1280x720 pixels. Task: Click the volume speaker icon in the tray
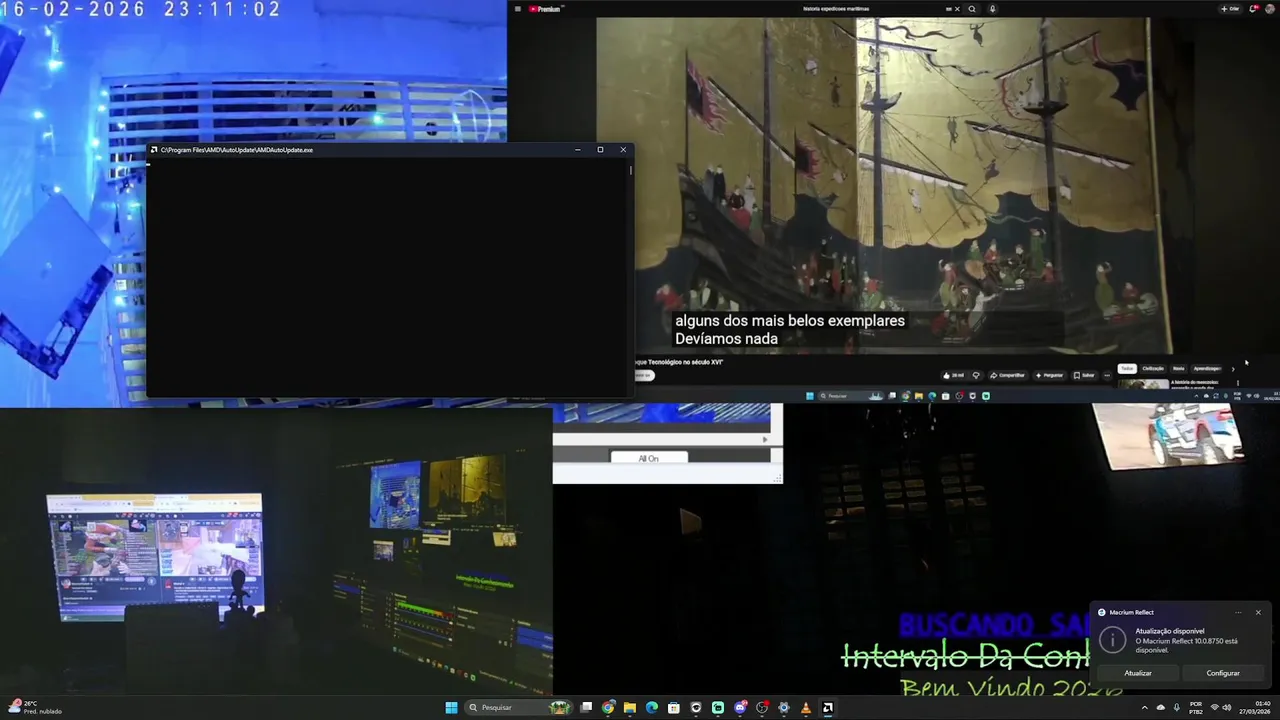point(1227,708)
